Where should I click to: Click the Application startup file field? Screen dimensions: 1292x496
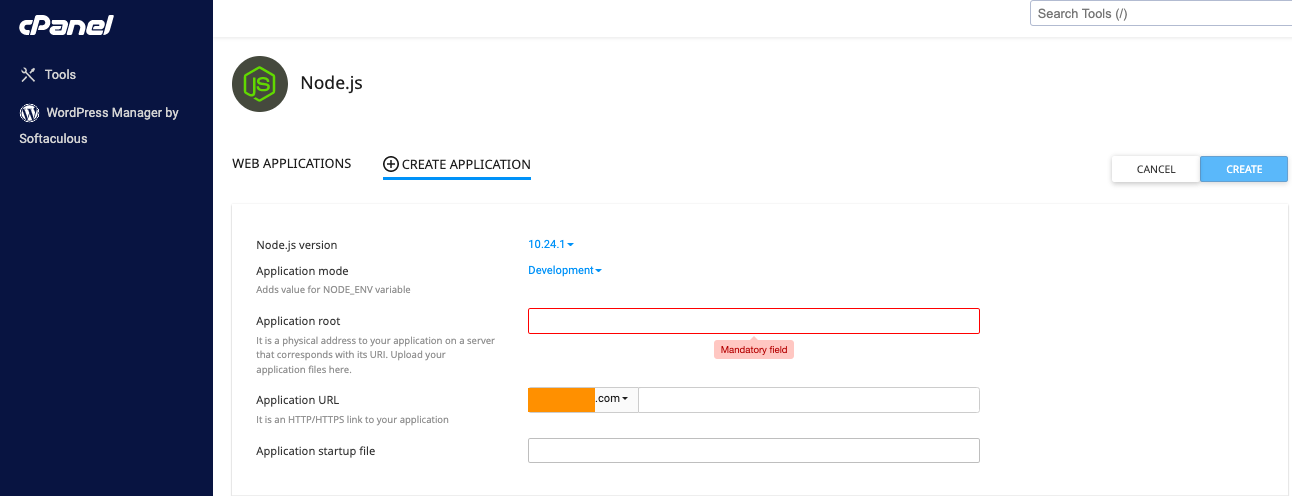pos(753,451)
